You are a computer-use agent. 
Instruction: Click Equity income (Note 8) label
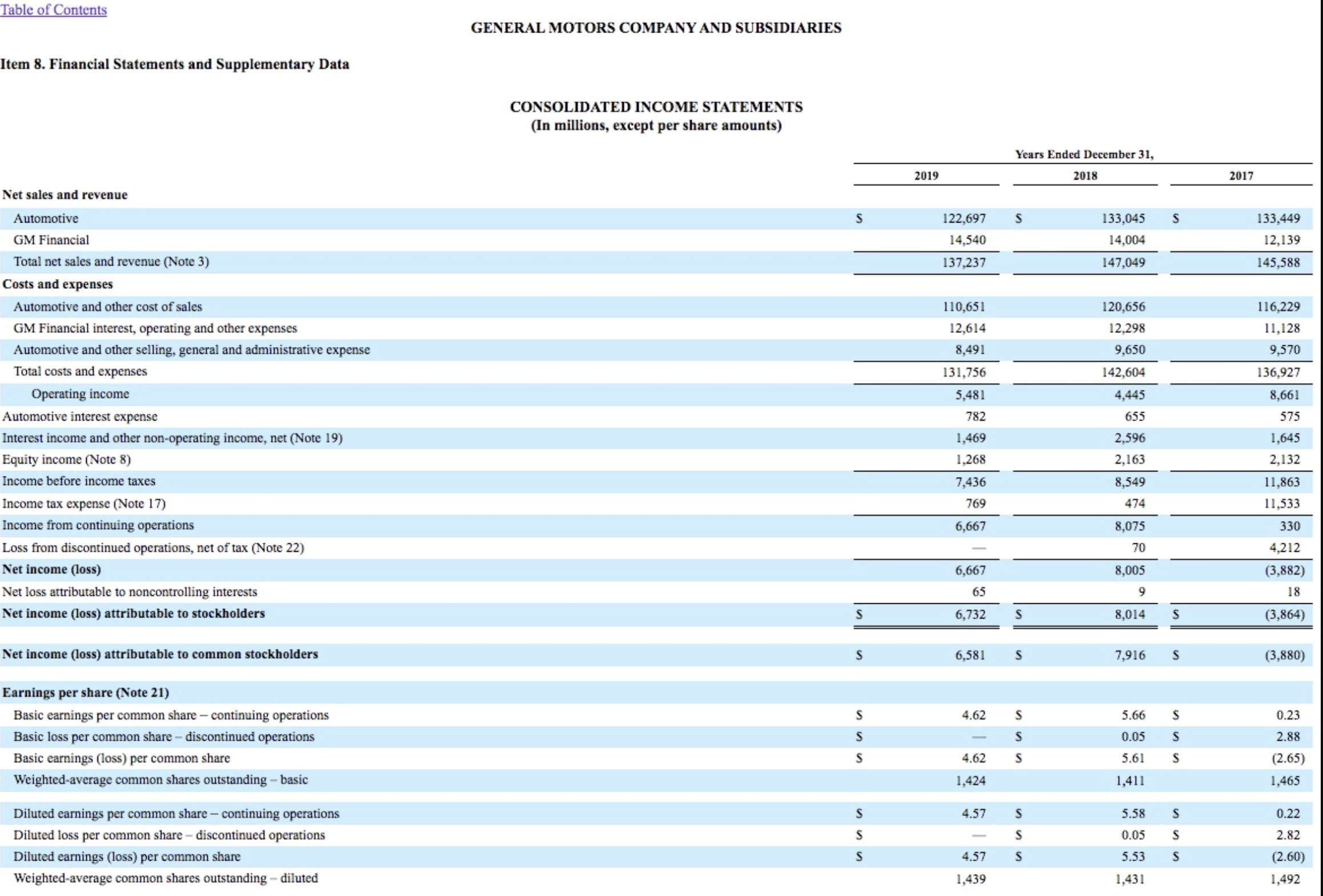pos(66,460)
